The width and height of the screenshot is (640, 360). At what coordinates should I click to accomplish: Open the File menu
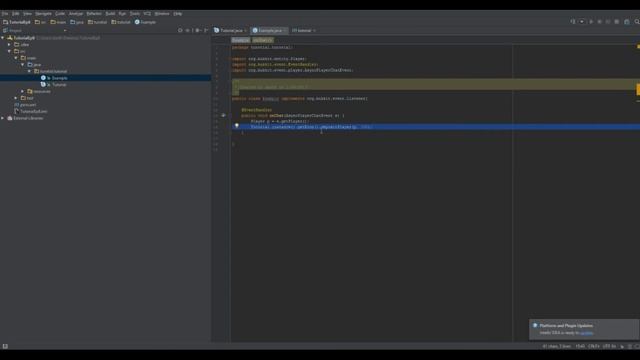coord(5,13)
